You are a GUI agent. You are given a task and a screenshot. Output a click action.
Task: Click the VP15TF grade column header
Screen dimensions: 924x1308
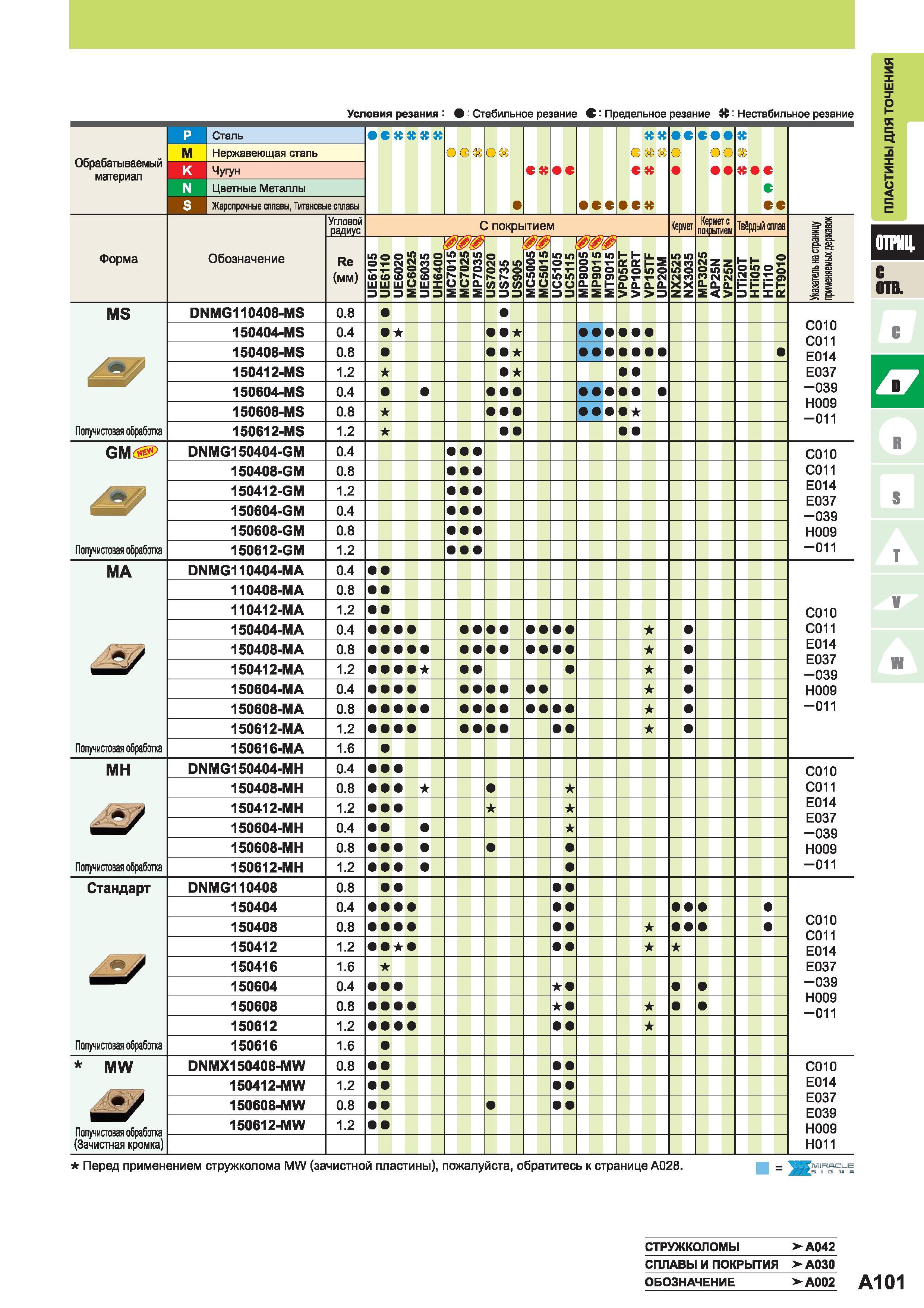pyautogui.click(x=649, y=276)
